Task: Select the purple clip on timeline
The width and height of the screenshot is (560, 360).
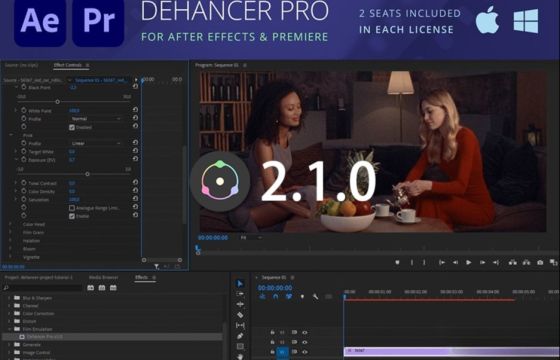Action: point(451,351)
